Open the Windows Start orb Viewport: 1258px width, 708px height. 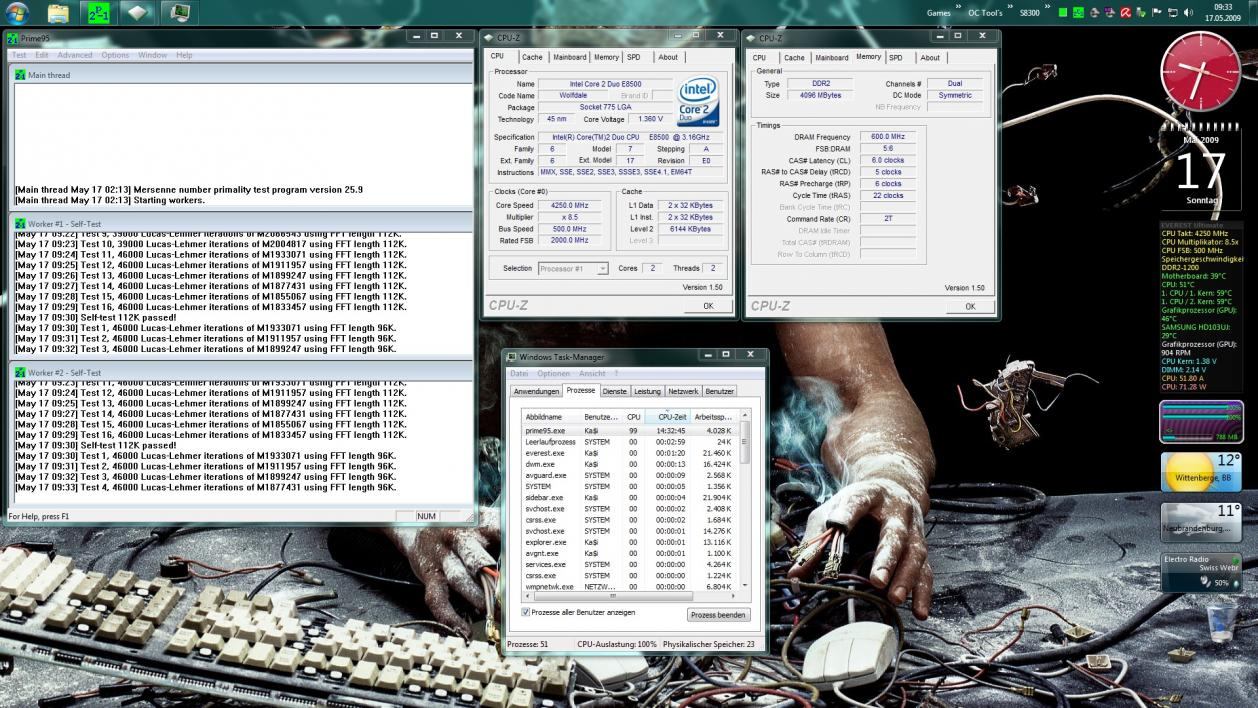pos(17,13)
